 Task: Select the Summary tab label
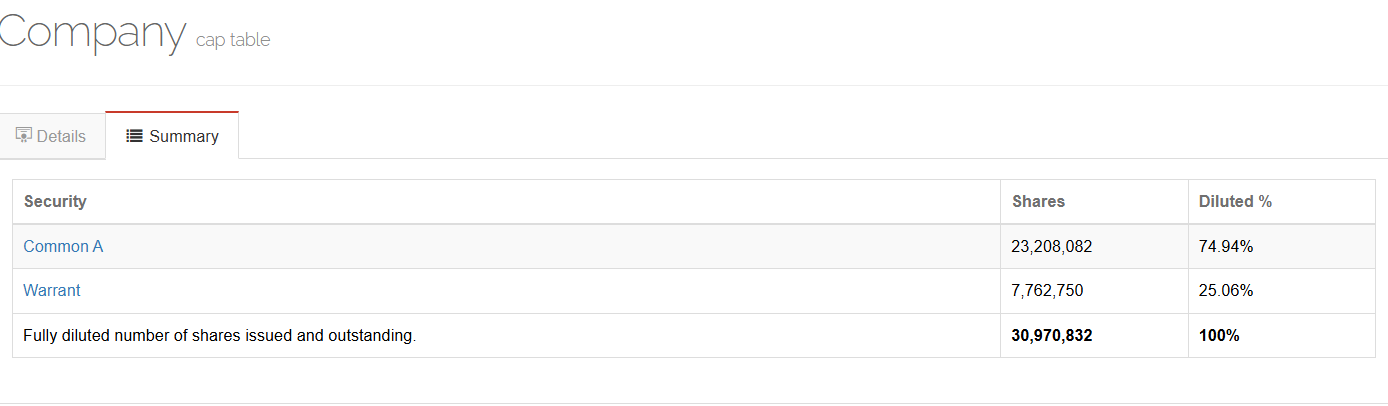183,136
